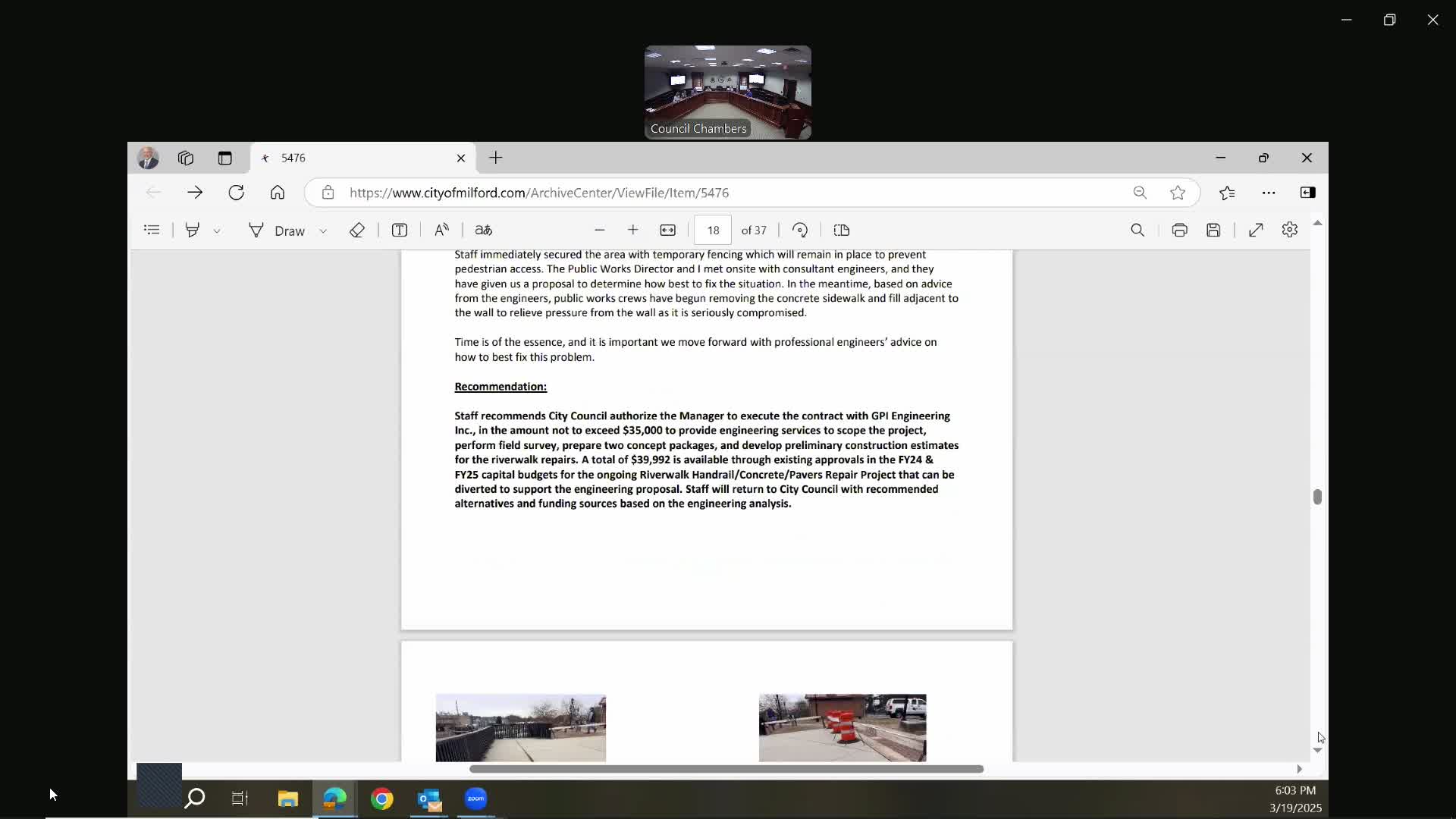
Task: Rotate the PDF page
Action: tap(800, 230)
